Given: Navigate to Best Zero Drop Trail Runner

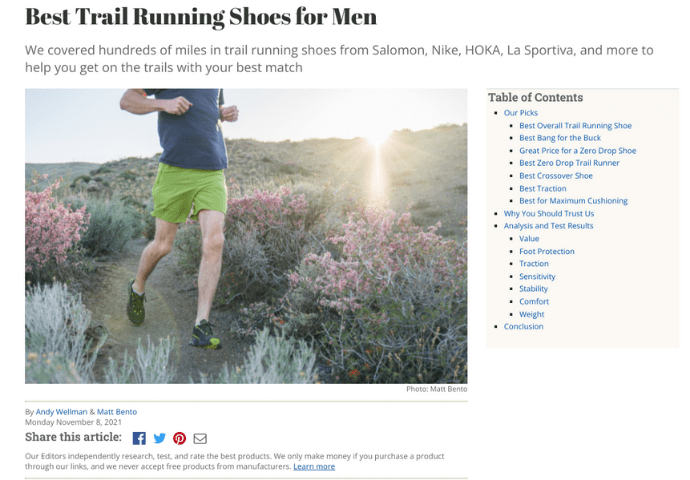Looking at the screenshot, I should pyautogui.click(x=569, y=163).
